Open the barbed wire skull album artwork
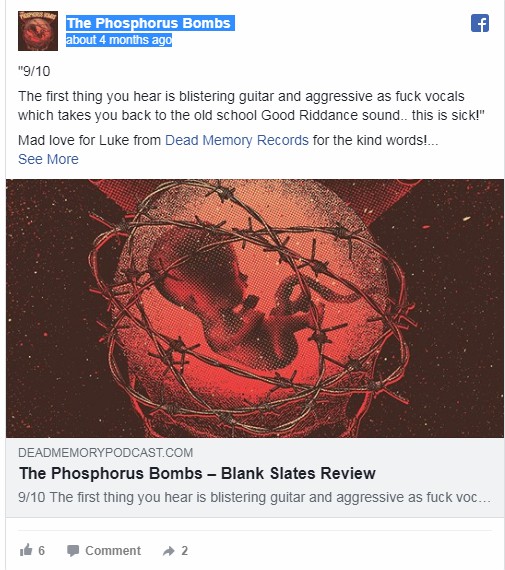This screenshot has height=570, width=505. (x=255, y=308)
